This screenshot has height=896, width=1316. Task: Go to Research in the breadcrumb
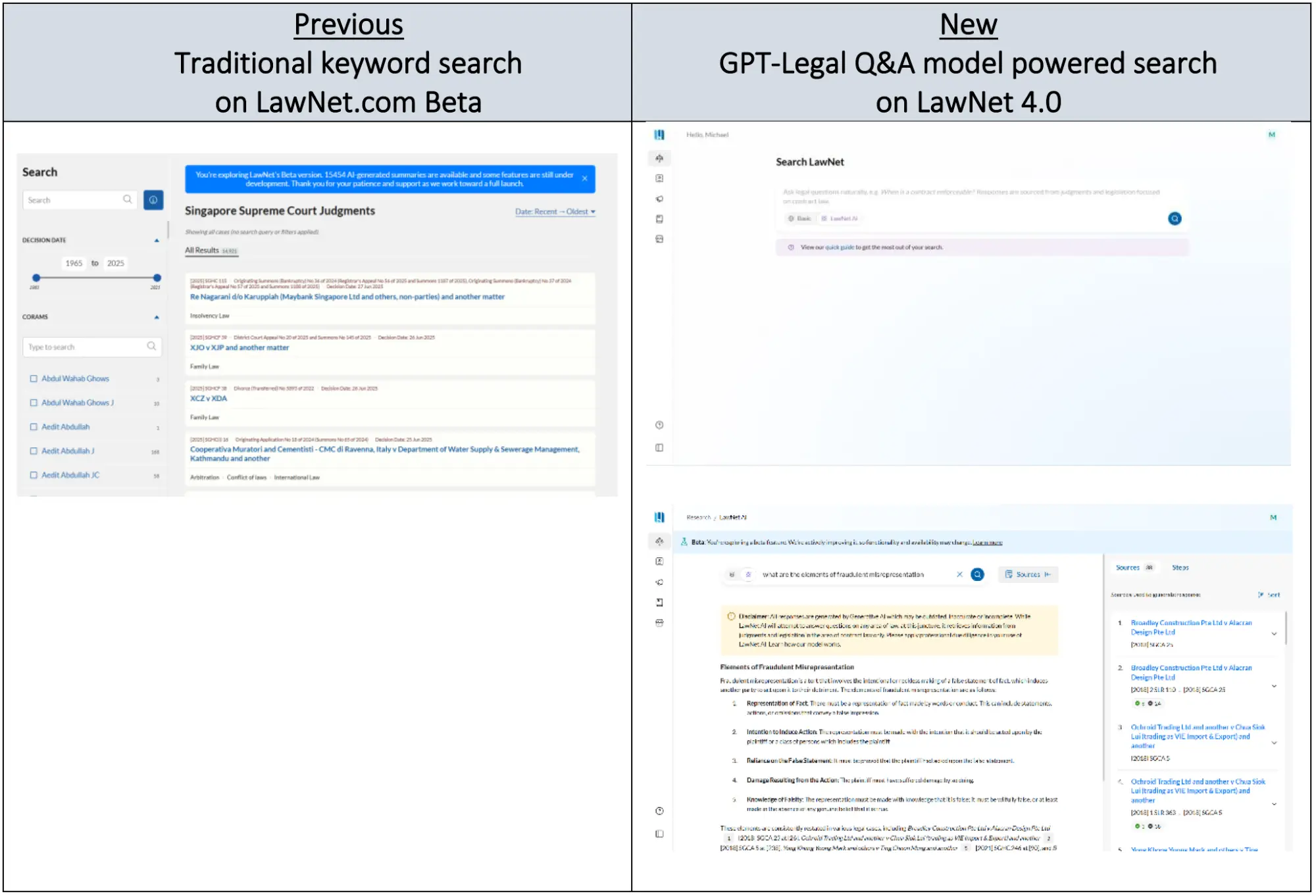pos(698,518)
